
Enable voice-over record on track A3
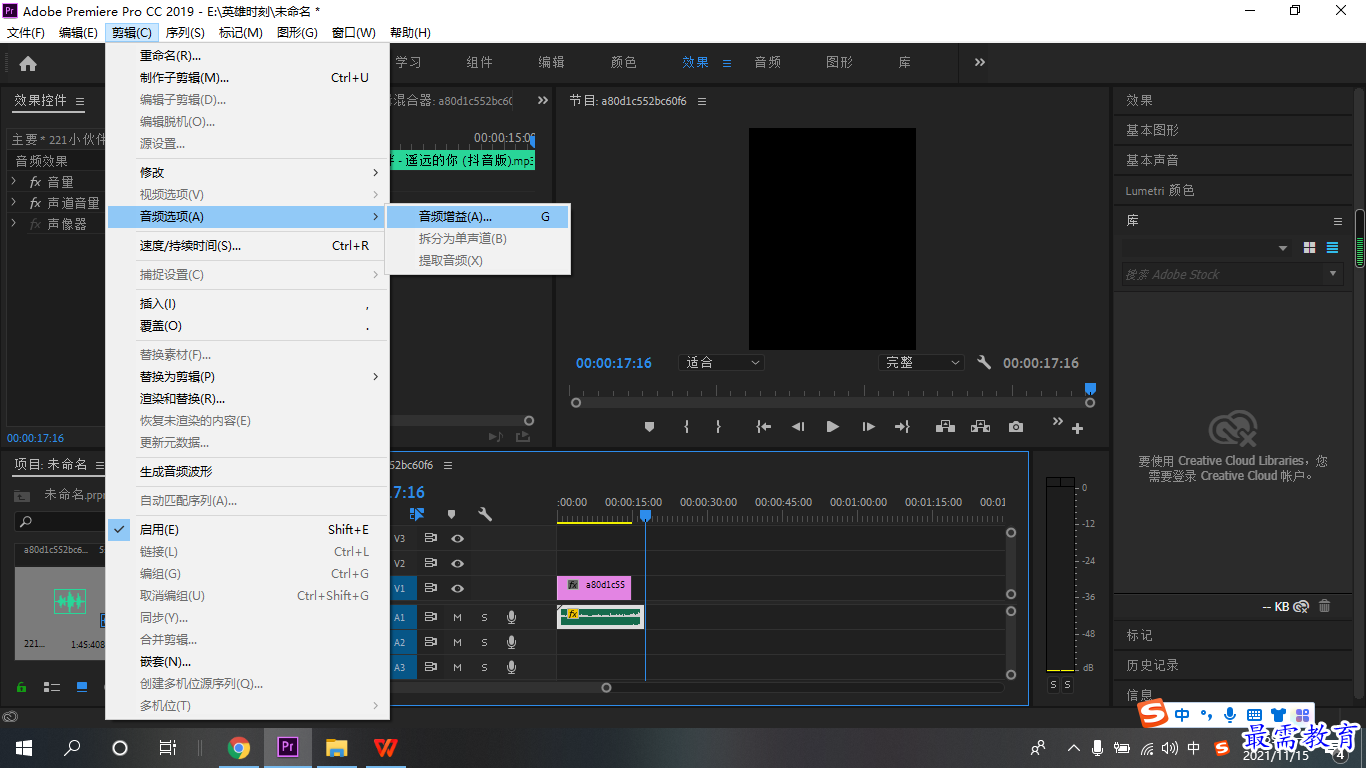pyautogui.click(x=511, y=667)
